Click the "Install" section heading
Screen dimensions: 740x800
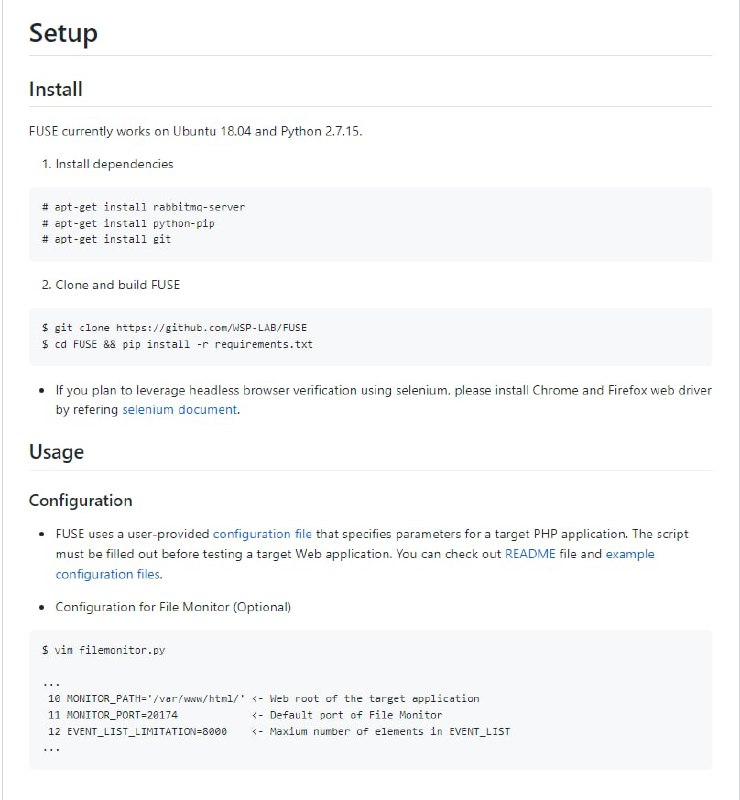coord(55,89)
